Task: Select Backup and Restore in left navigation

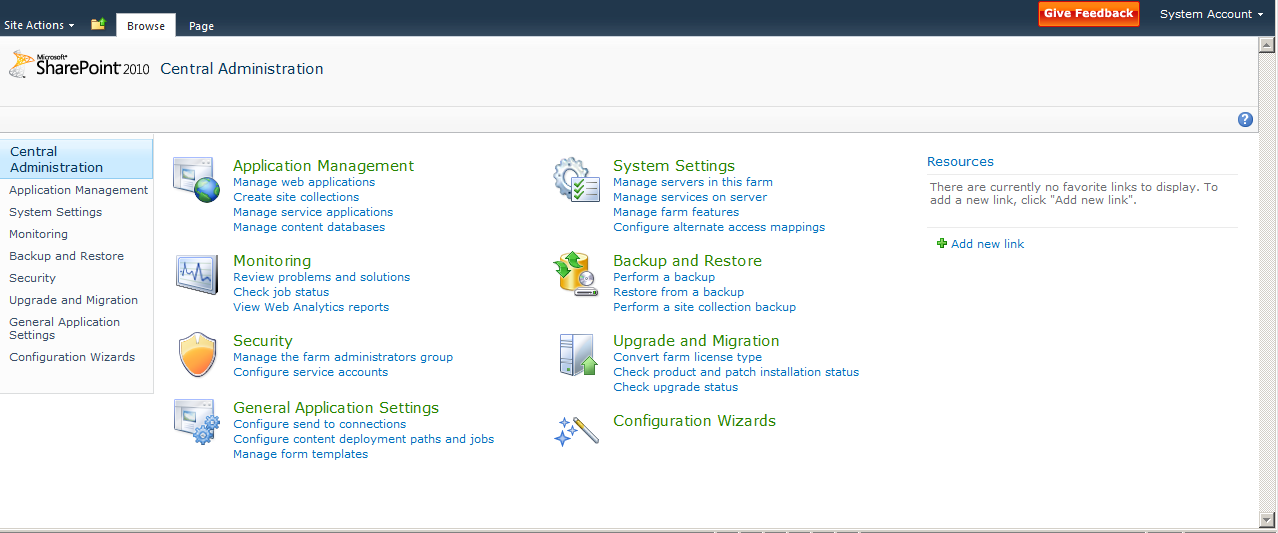Action: (66, 256)
